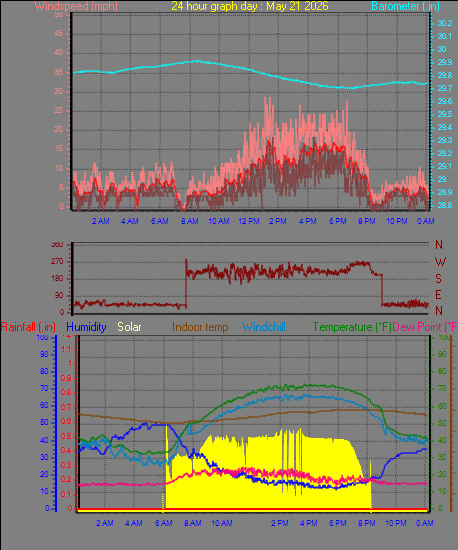Click the Windchill legend label
The image size is (458, 550).
click(264, 327)
